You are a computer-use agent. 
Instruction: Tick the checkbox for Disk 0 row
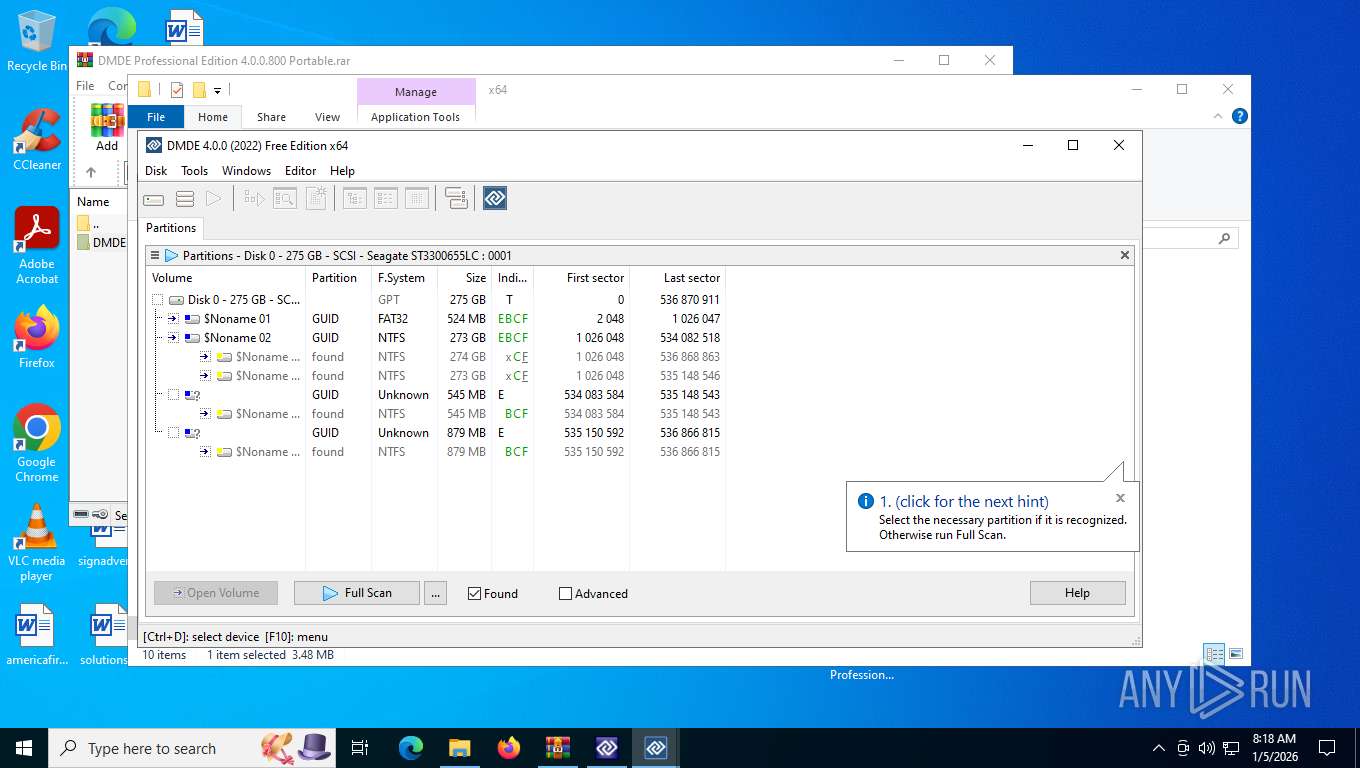157,300
